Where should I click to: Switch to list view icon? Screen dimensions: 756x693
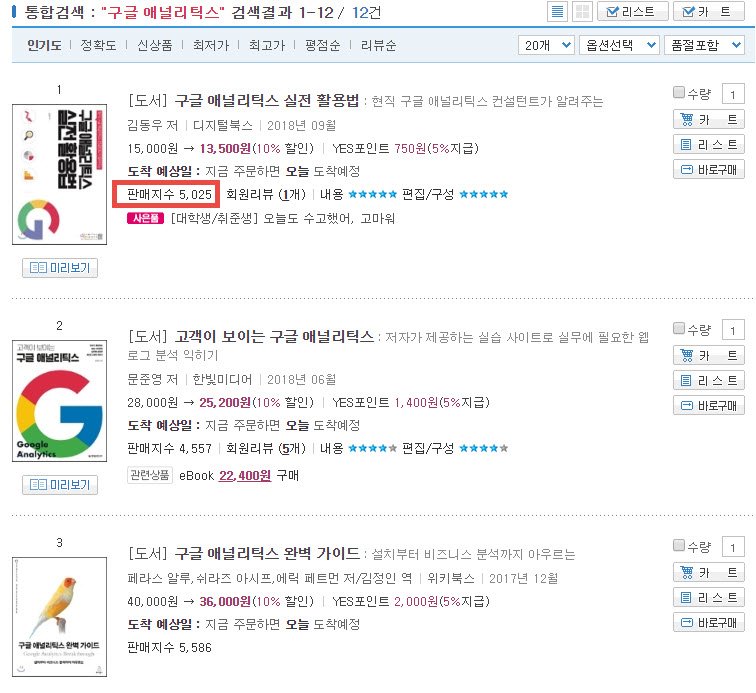557,12
